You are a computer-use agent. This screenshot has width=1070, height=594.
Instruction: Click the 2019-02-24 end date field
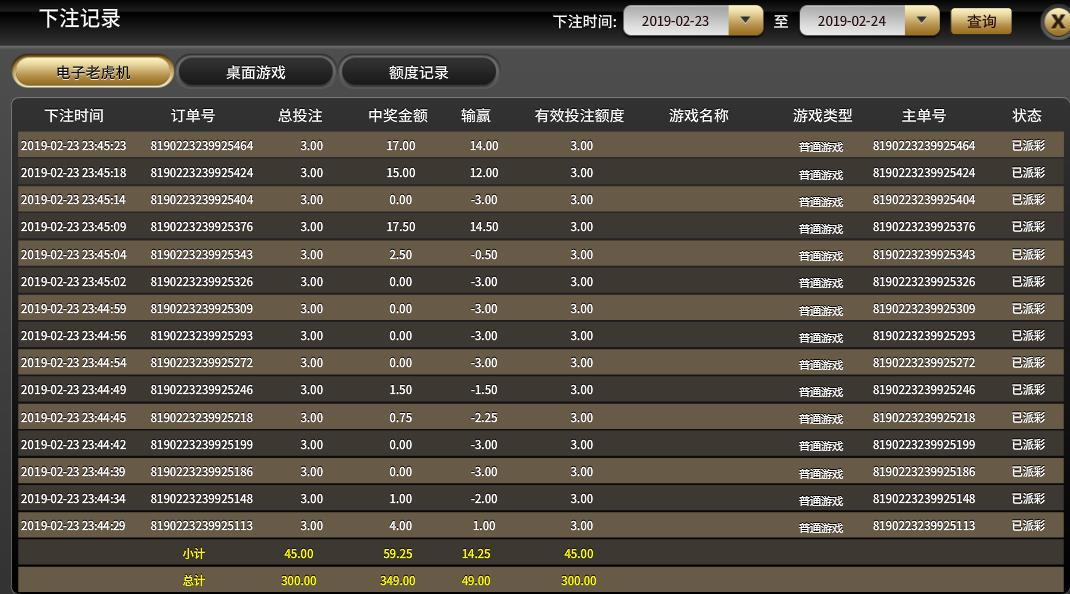(x=852, y=21)
